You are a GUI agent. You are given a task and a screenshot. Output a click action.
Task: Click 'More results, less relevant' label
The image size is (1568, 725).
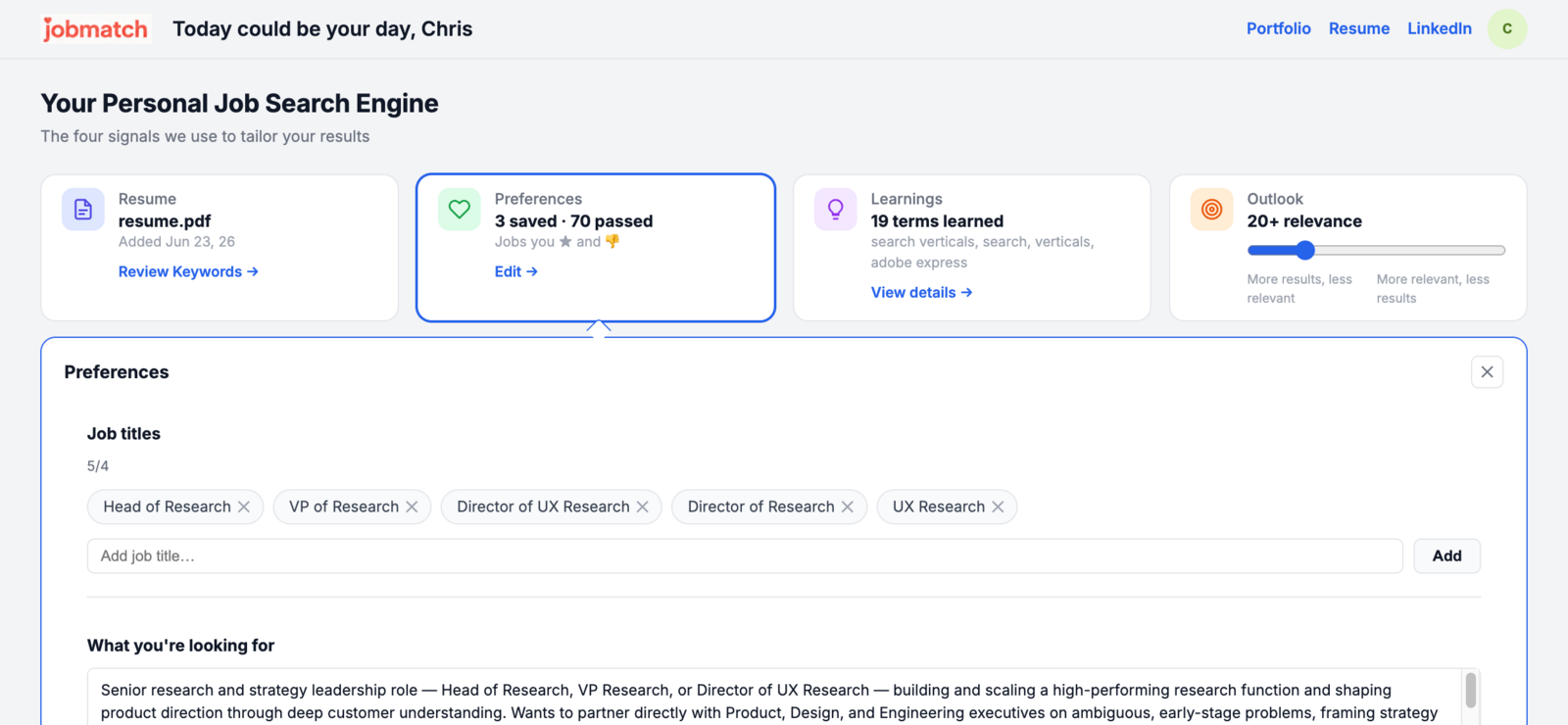pos(1299,288)
